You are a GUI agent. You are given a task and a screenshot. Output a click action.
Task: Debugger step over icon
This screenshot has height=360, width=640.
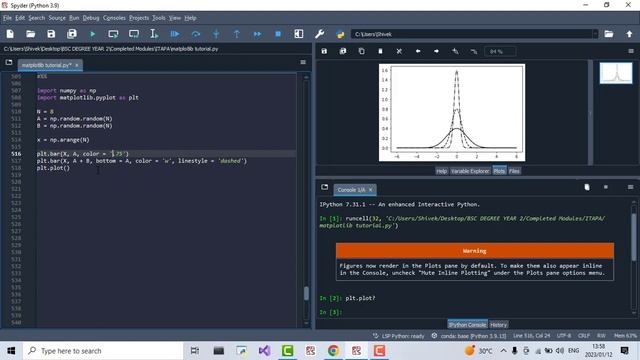[x=196, y=34]
